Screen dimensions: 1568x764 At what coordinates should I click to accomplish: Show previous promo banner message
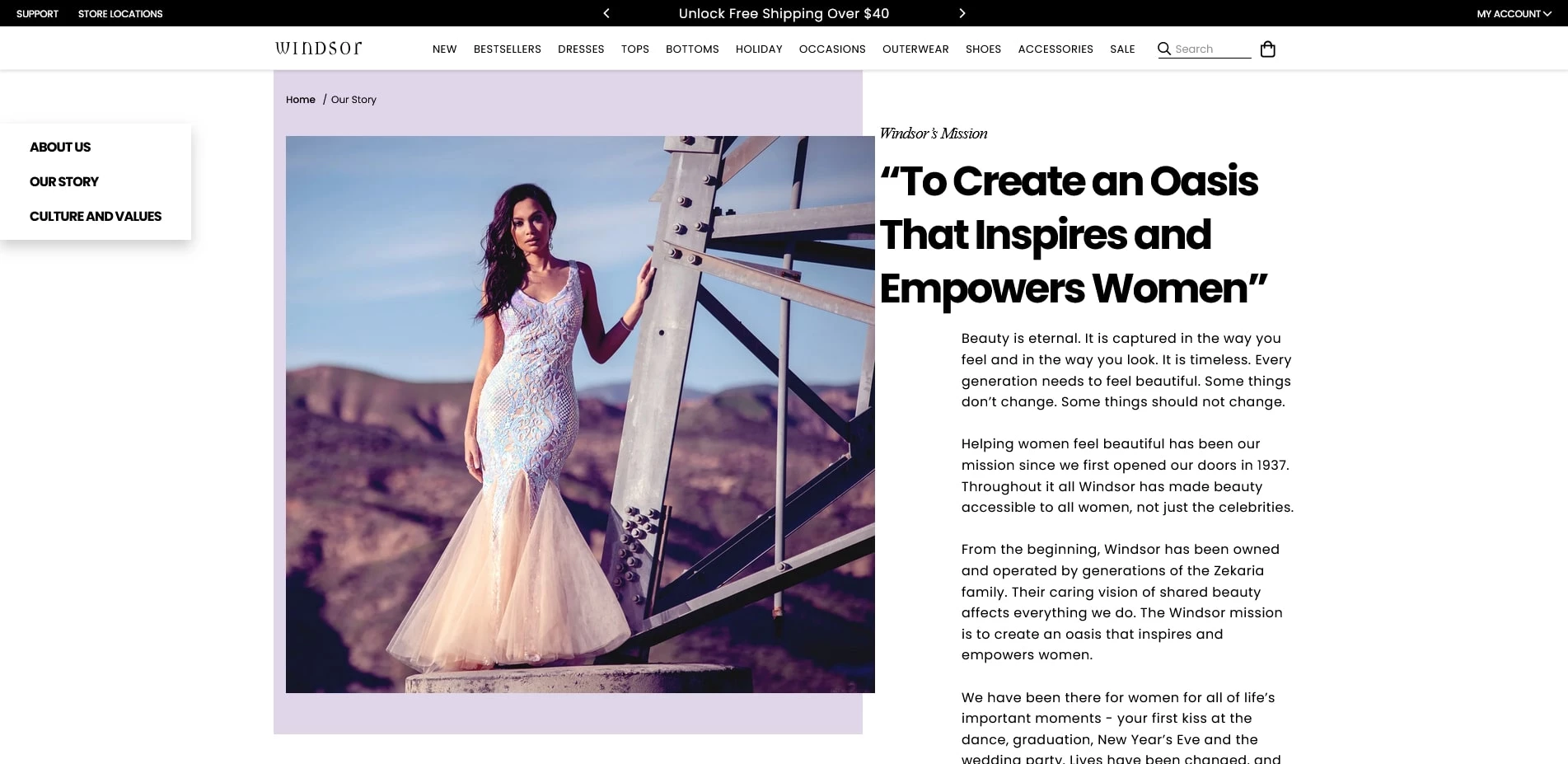[x=606, y=13]
